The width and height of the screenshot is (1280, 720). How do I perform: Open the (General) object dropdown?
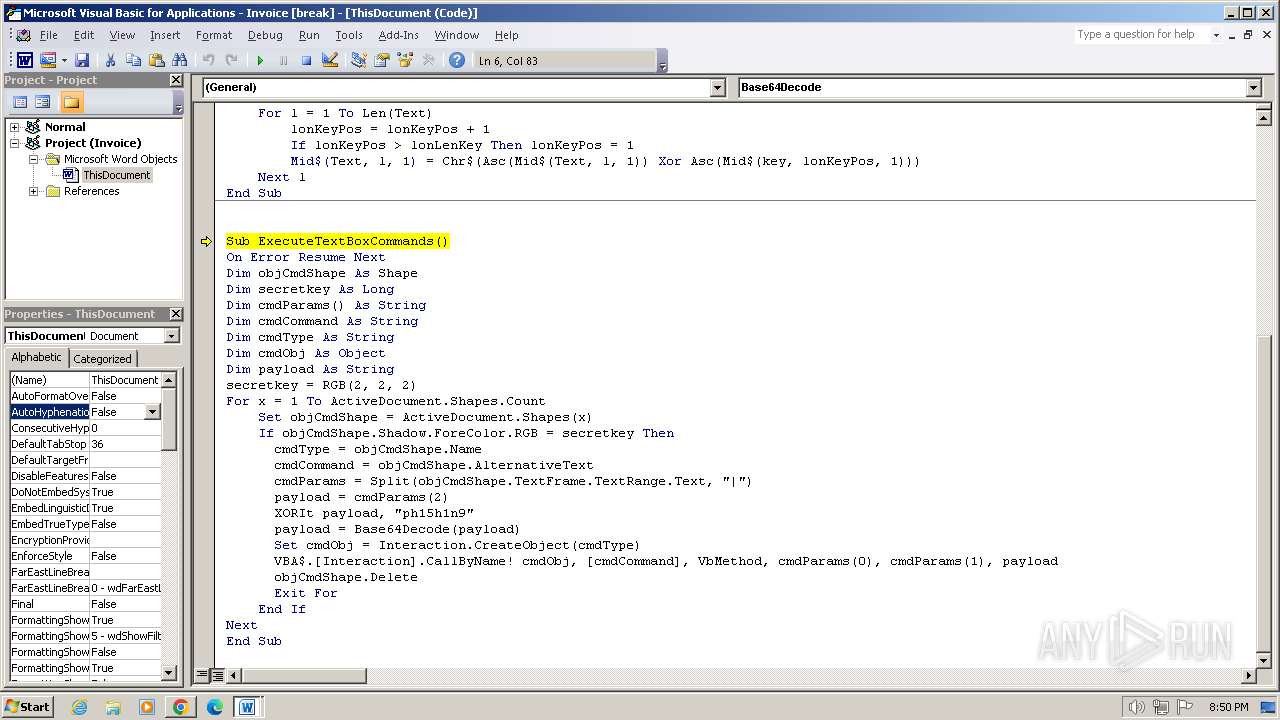pos(717,87)
